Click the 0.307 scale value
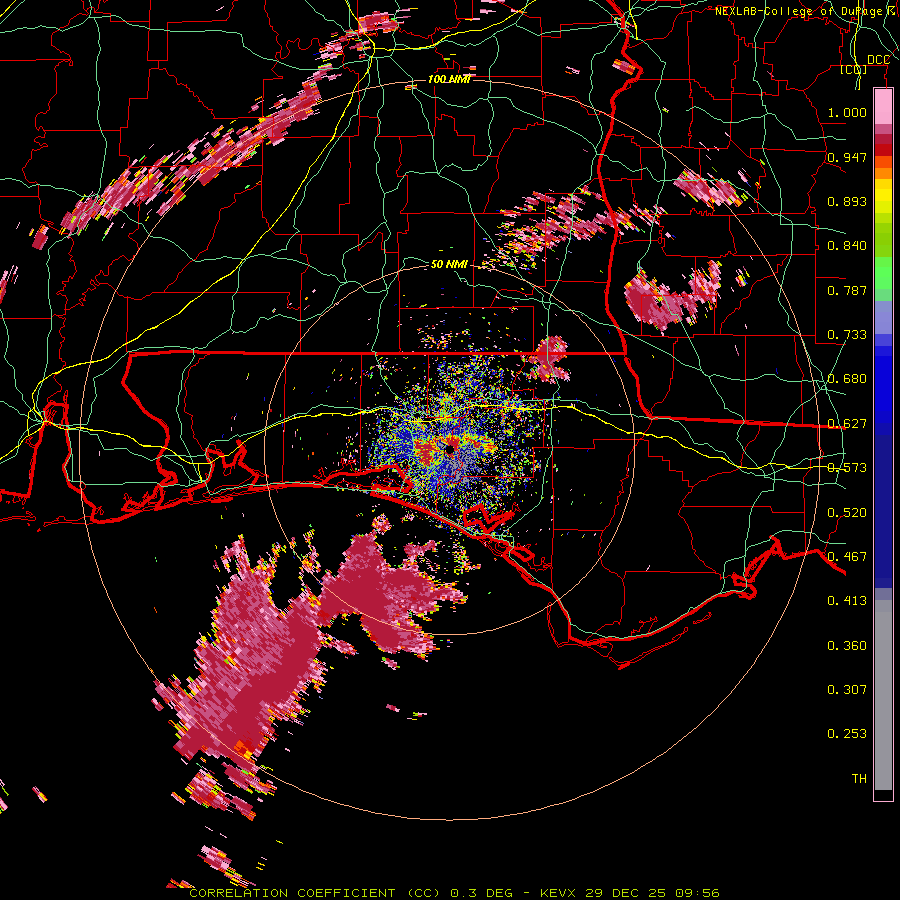Screen dimensions: 900x900 (847, 689)
